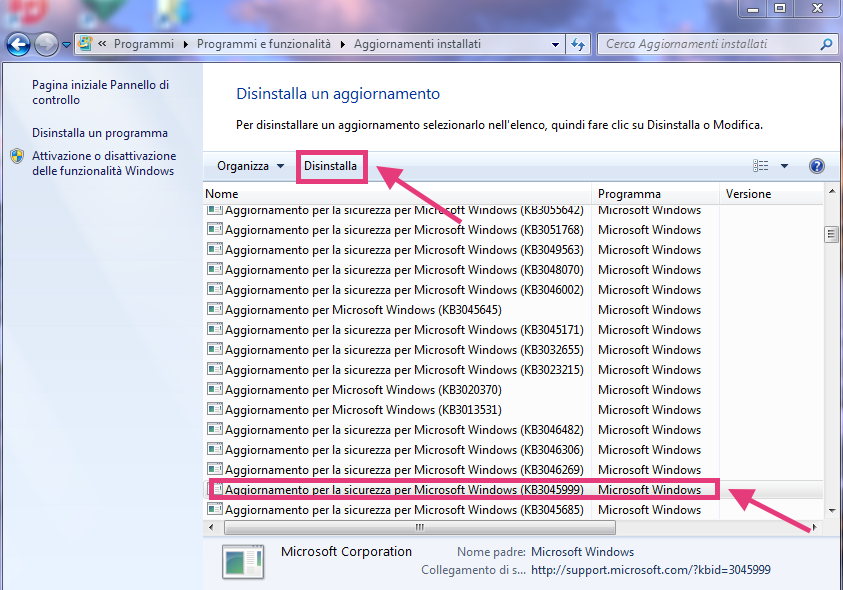
Task: Click the icon of update KB3051768
Action: coord(215,229)
